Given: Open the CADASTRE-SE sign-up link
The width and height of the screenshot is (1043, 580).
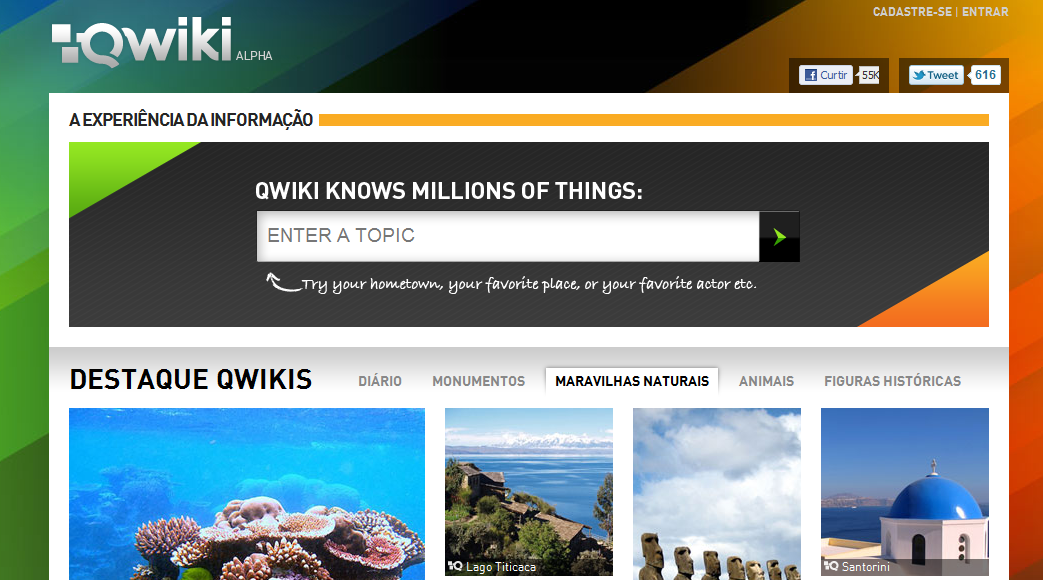Looking at the screenshot, I should [912, 12].
